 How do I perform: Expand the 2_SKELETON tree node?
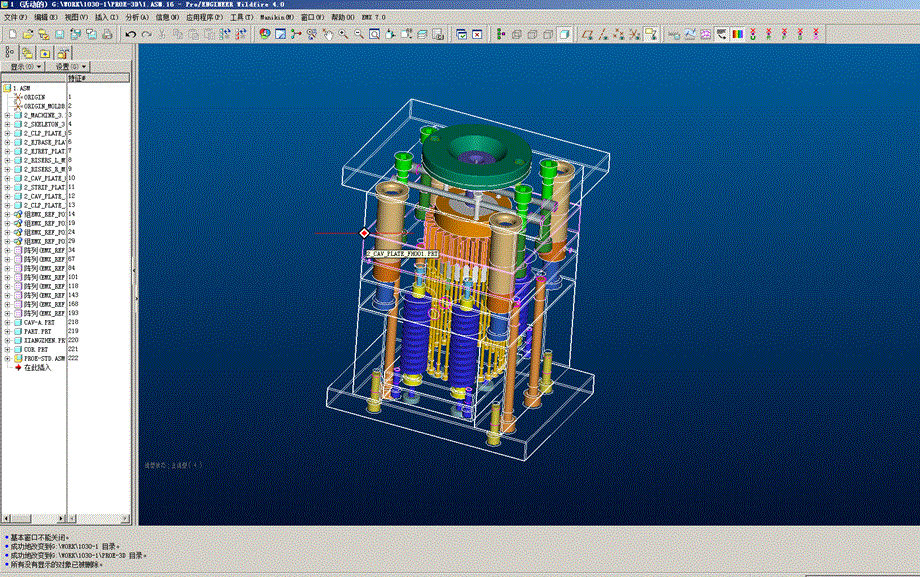pyautogui.click(x=7, y=124)
